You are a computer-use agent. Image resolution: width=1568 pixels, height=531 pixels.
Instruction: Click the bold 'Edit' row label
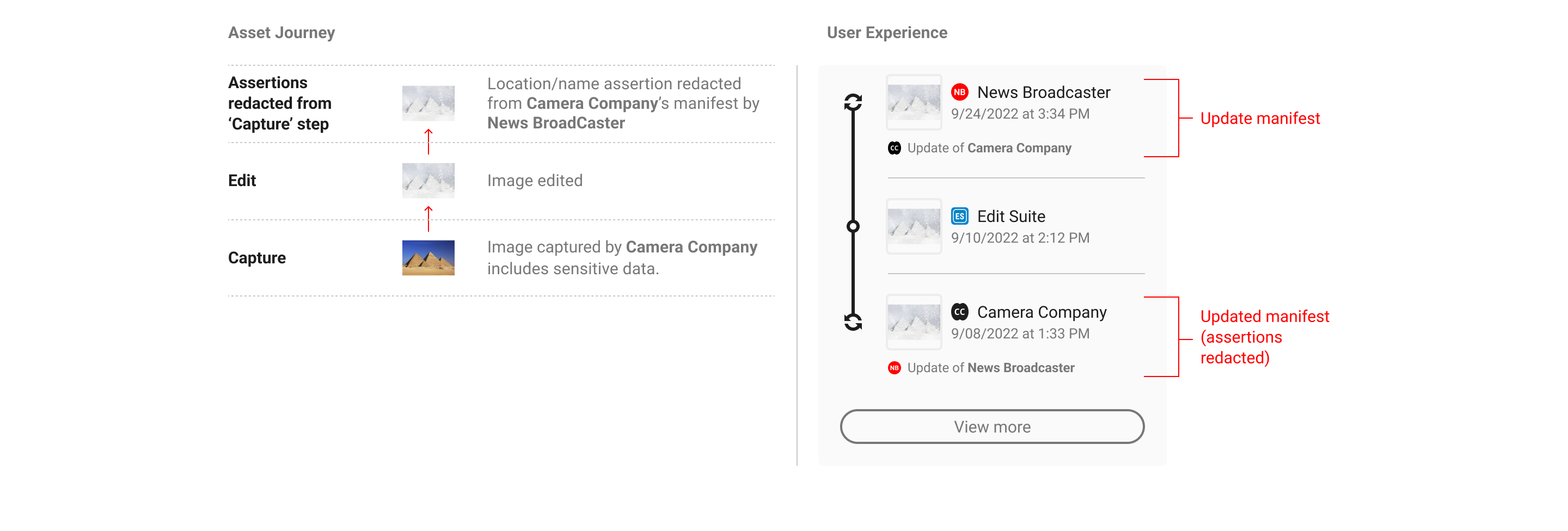point(242,181)
